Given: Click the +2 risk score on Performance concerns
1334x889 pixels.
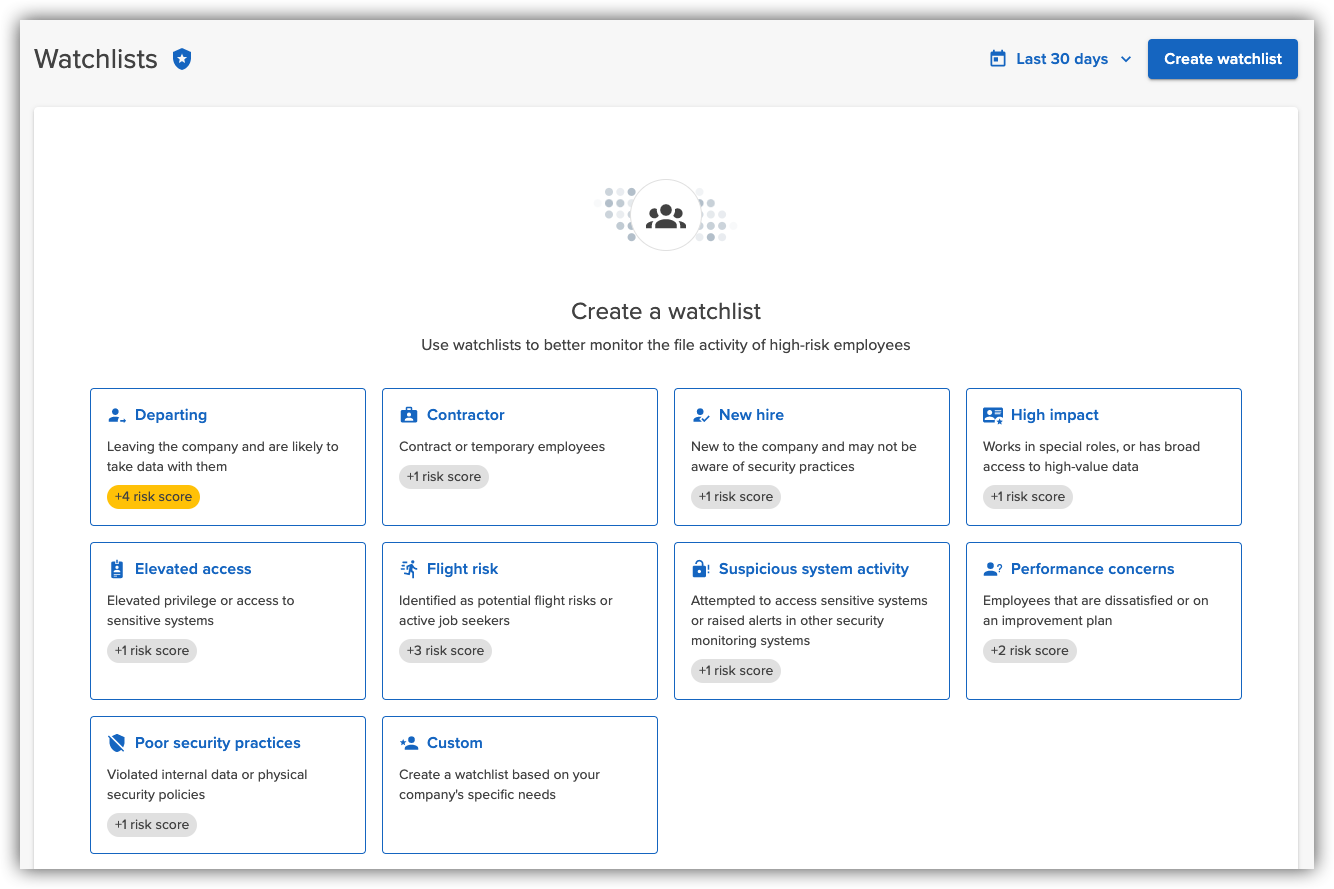Looking at the screenshot, I should tap(1030, 650).
